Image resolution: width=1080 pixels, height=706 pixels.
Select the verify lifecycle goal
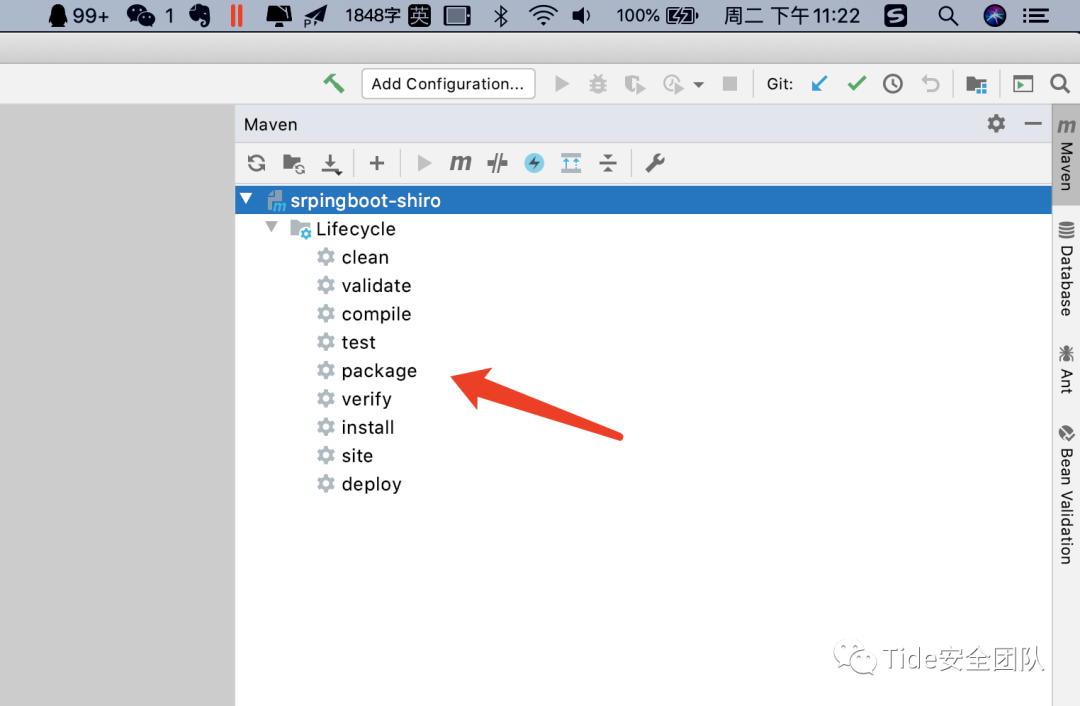(x=366, y=399)
